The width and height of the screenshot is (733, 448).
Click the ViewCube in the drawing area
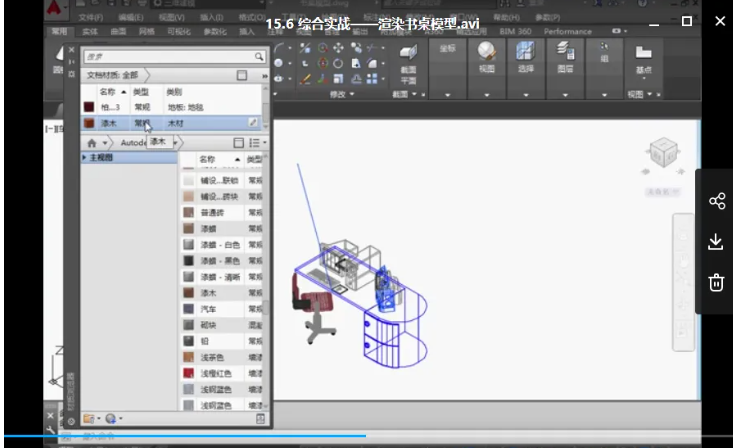(663, 152)
